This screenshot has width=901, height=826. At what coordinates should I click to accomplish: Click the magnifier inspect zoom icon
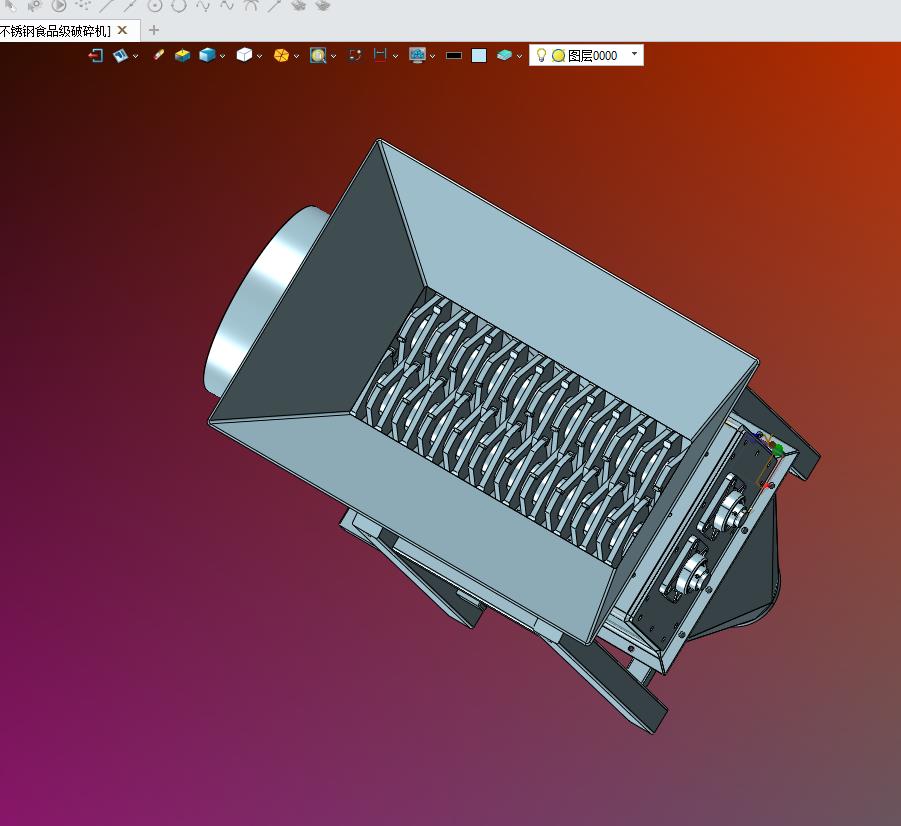point(318,55)
